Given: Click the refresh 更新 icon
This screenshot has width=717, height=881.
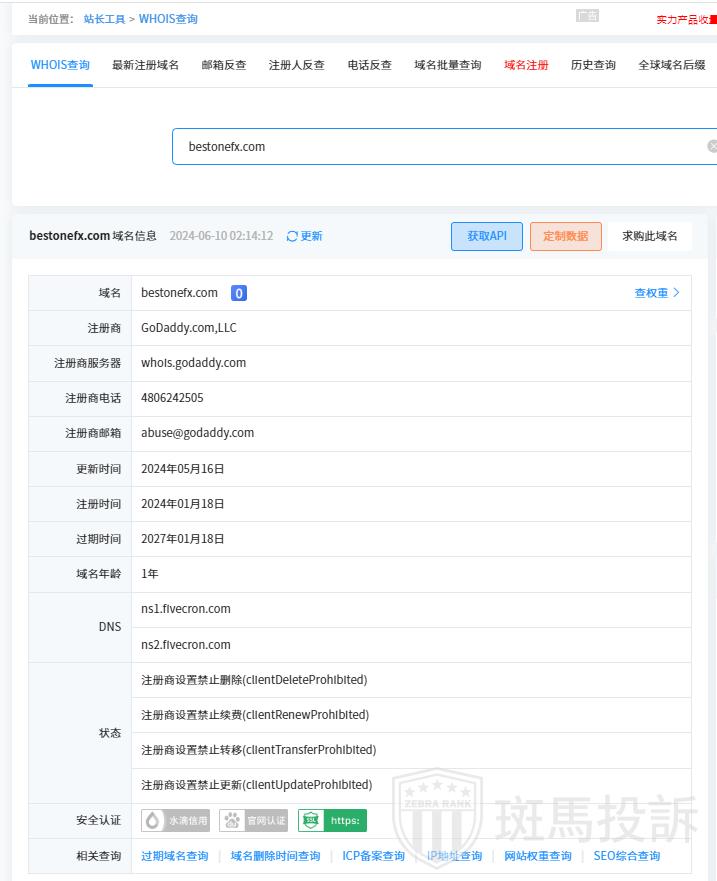Looking at the screenshot, I should (292, 236).
